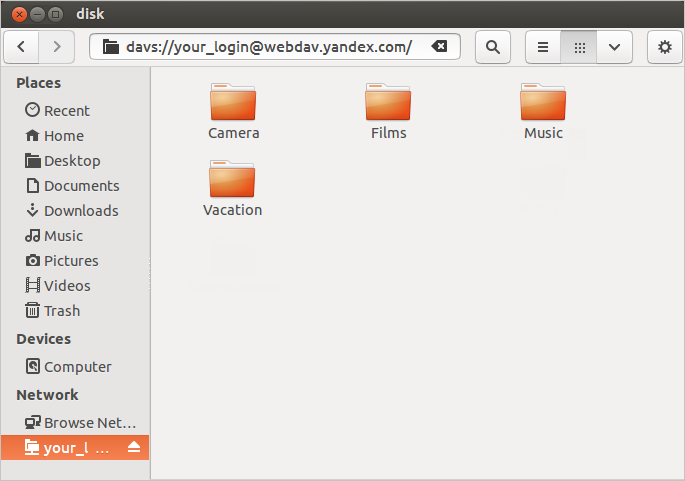The image size is (685, 481).
Task: Eject the your_login network mount
Action: [134, 447]
